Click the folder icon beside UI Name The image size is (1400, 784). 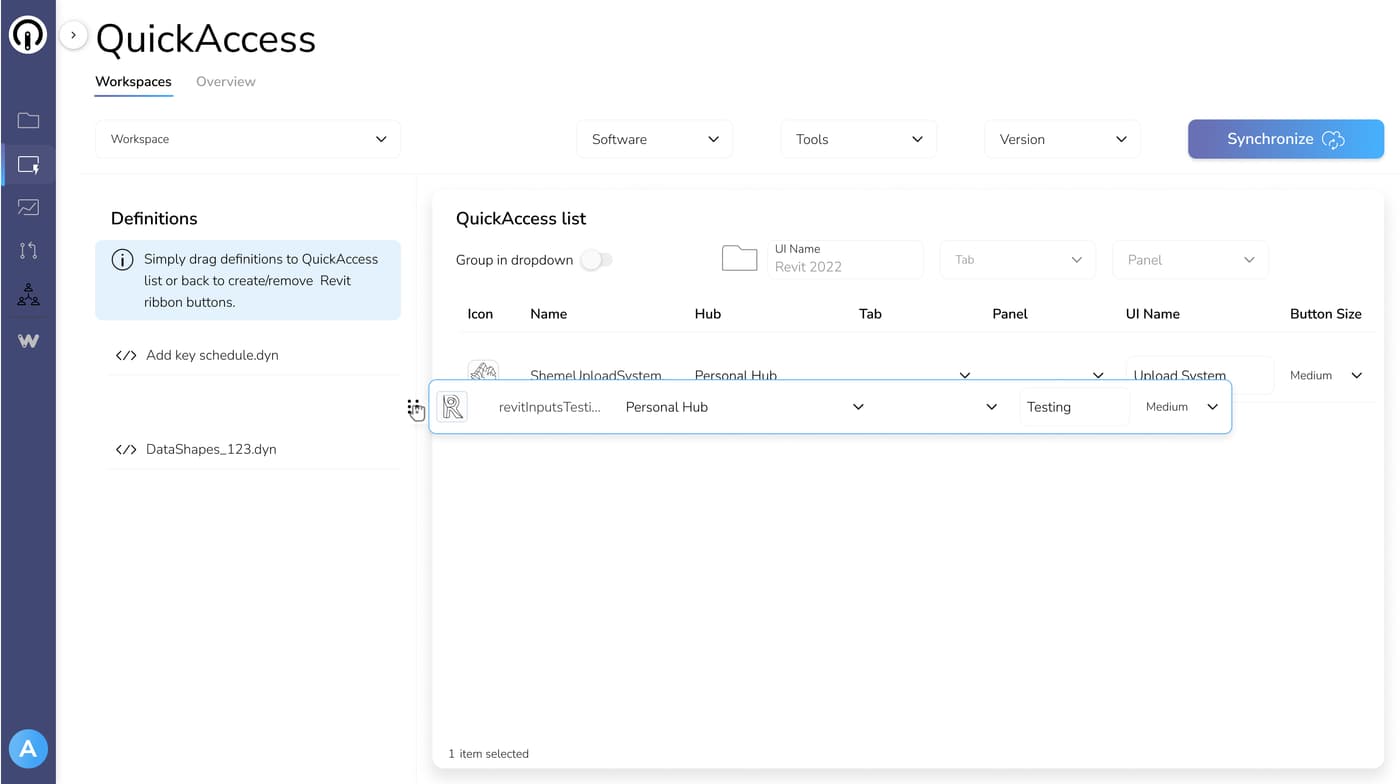[739, 259]
